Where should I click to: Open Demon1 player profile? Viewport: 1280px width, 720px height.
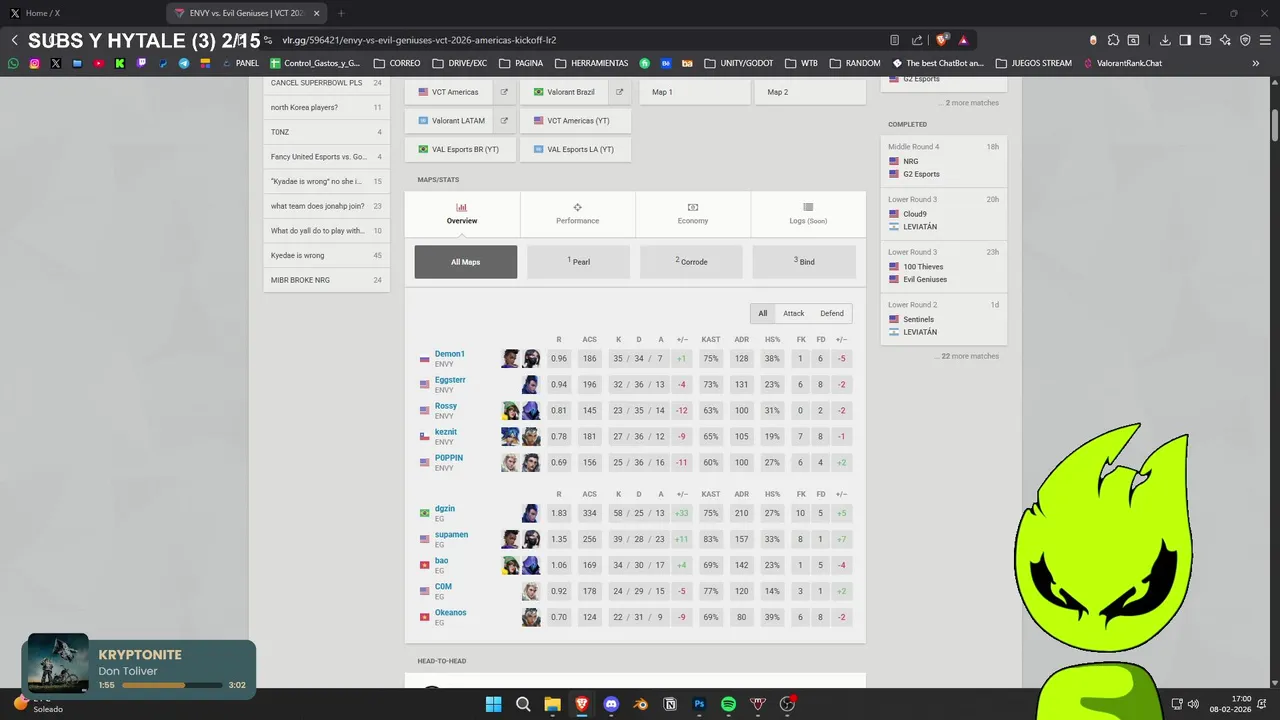[x=449, y=354]
